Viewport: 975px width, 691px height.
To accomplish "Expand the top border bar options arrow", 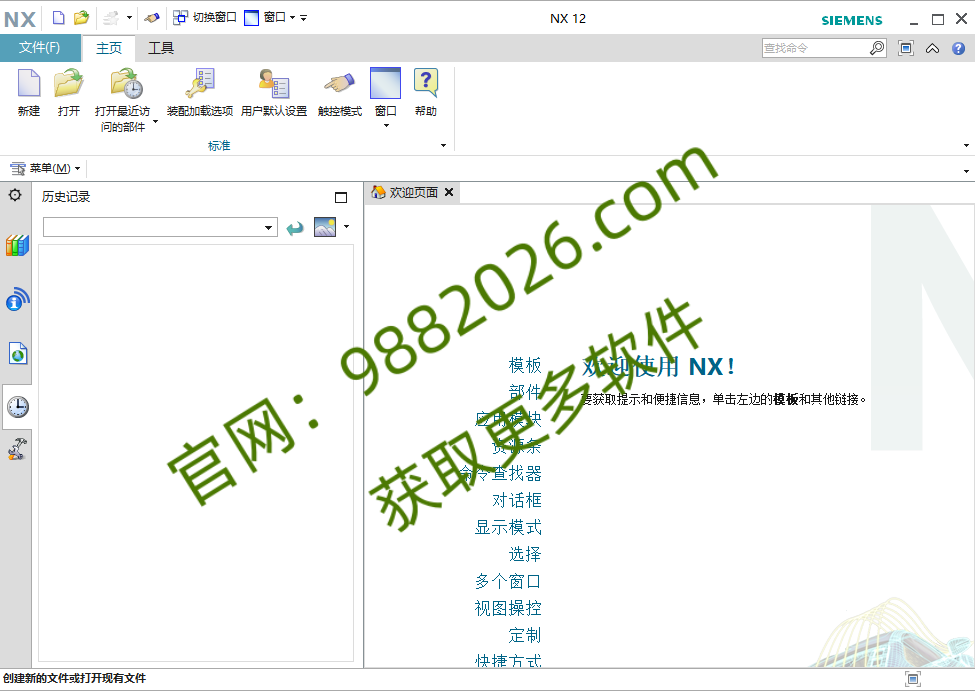I will pyautogui.click(x=966, y=171).
